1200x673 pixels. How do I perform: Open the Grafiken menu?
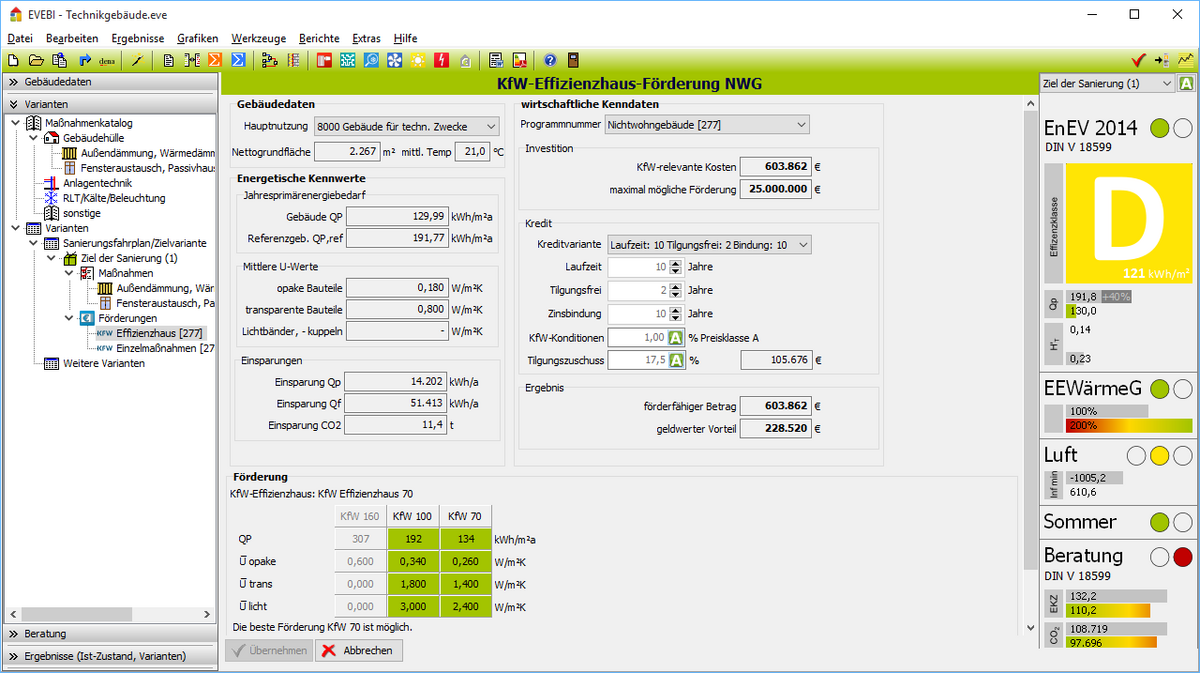(x=197, y=38)
